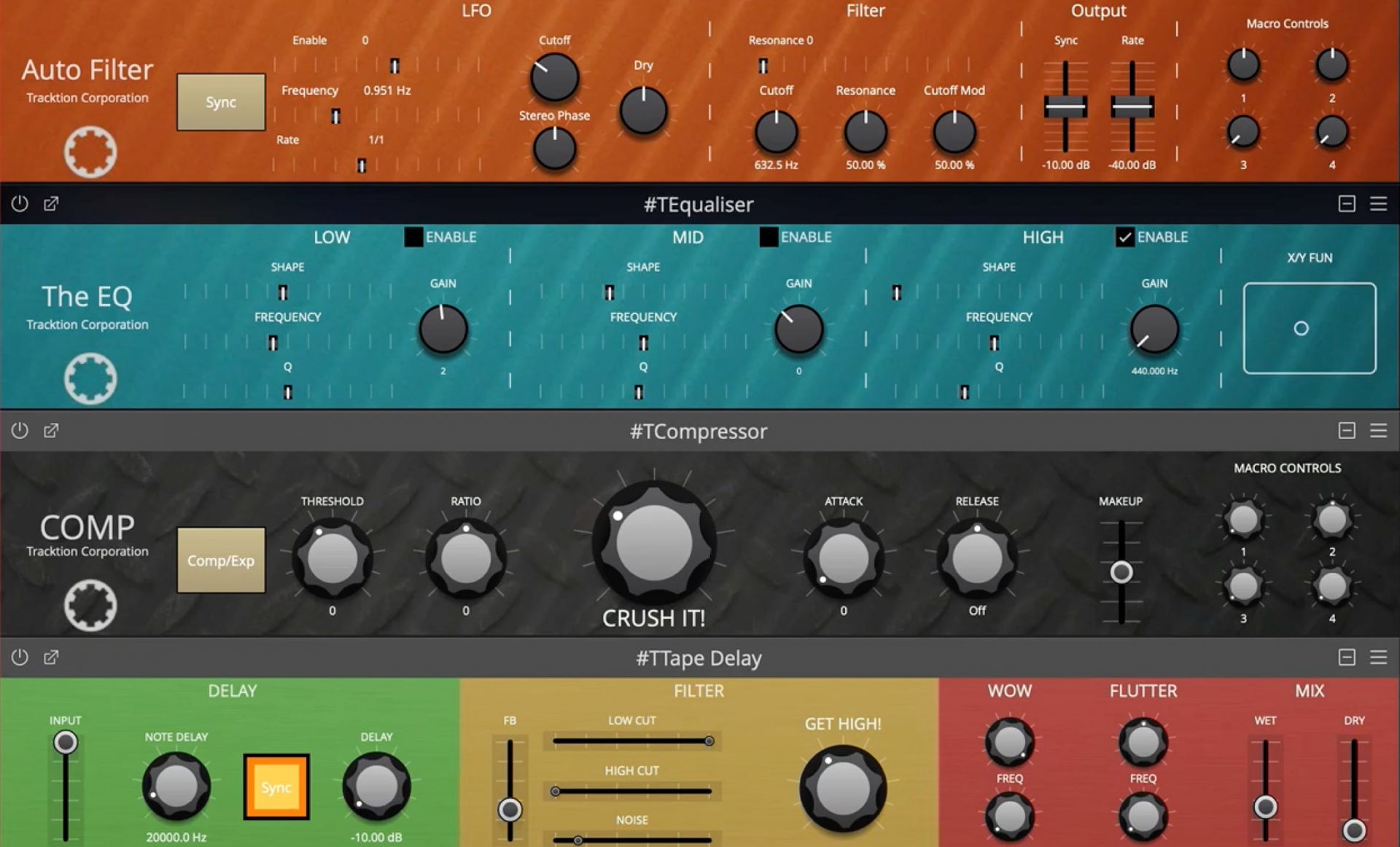
Task: Click the RATIO knob in COMP
Action: (x=466, y=559)
